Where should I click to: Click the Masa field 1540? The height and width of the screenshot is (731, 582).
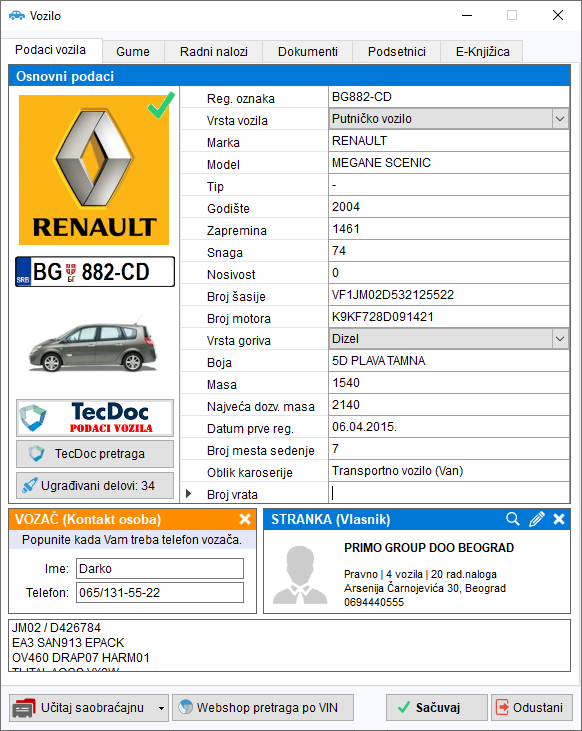click(449, 383)
